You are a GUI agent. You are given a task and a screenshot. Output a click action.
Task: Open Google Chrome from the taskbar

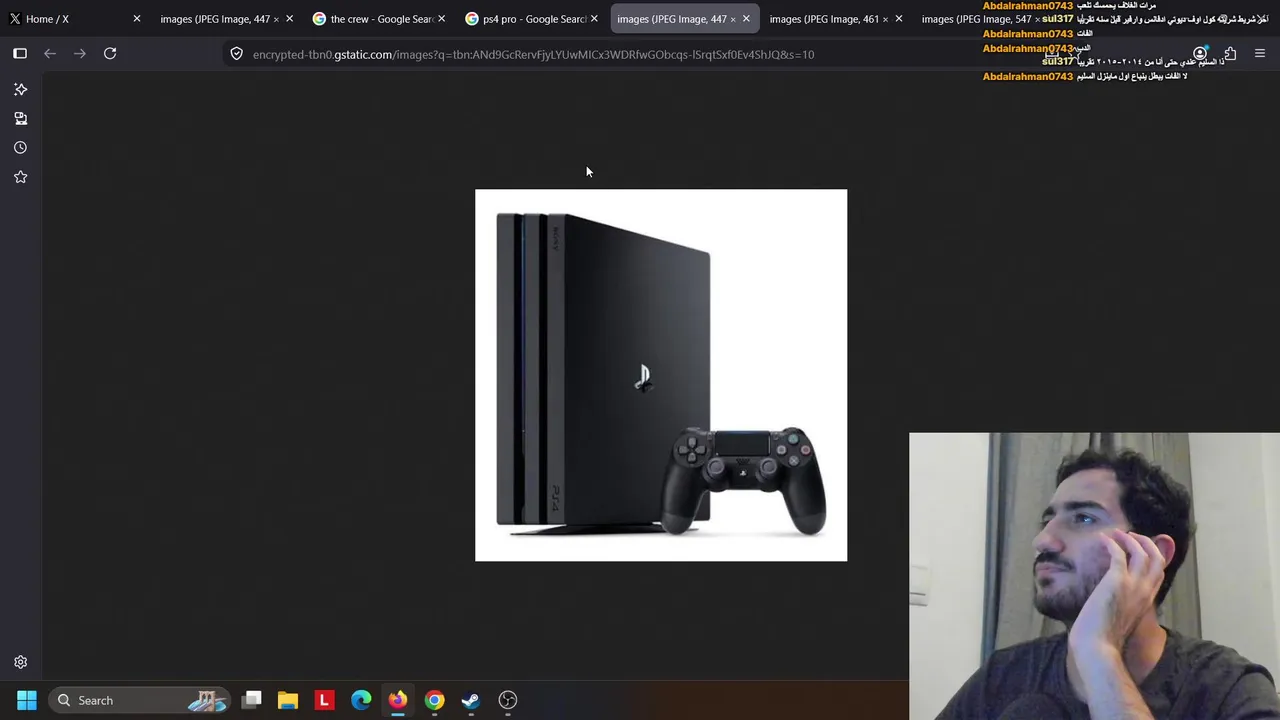coord(434,700)
